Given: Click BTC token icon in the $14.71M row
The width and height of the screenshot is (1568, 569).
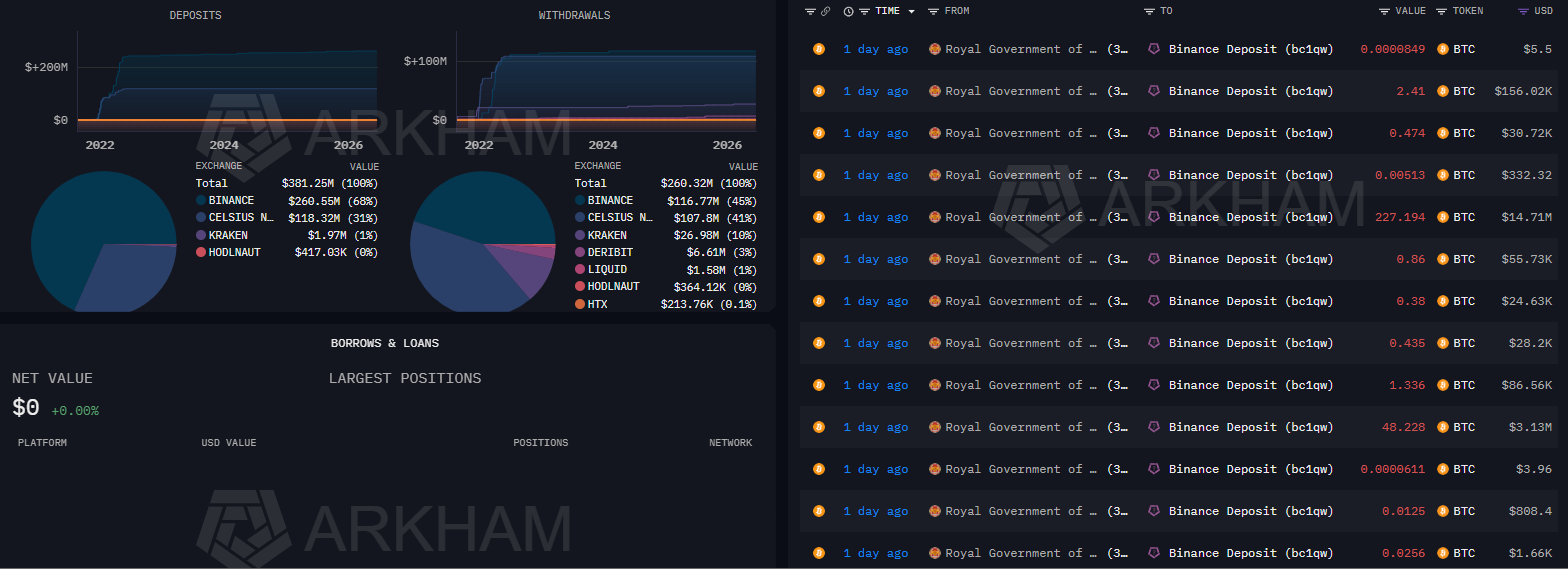Looking at the screenshot, I should [x=1443, y=217].
